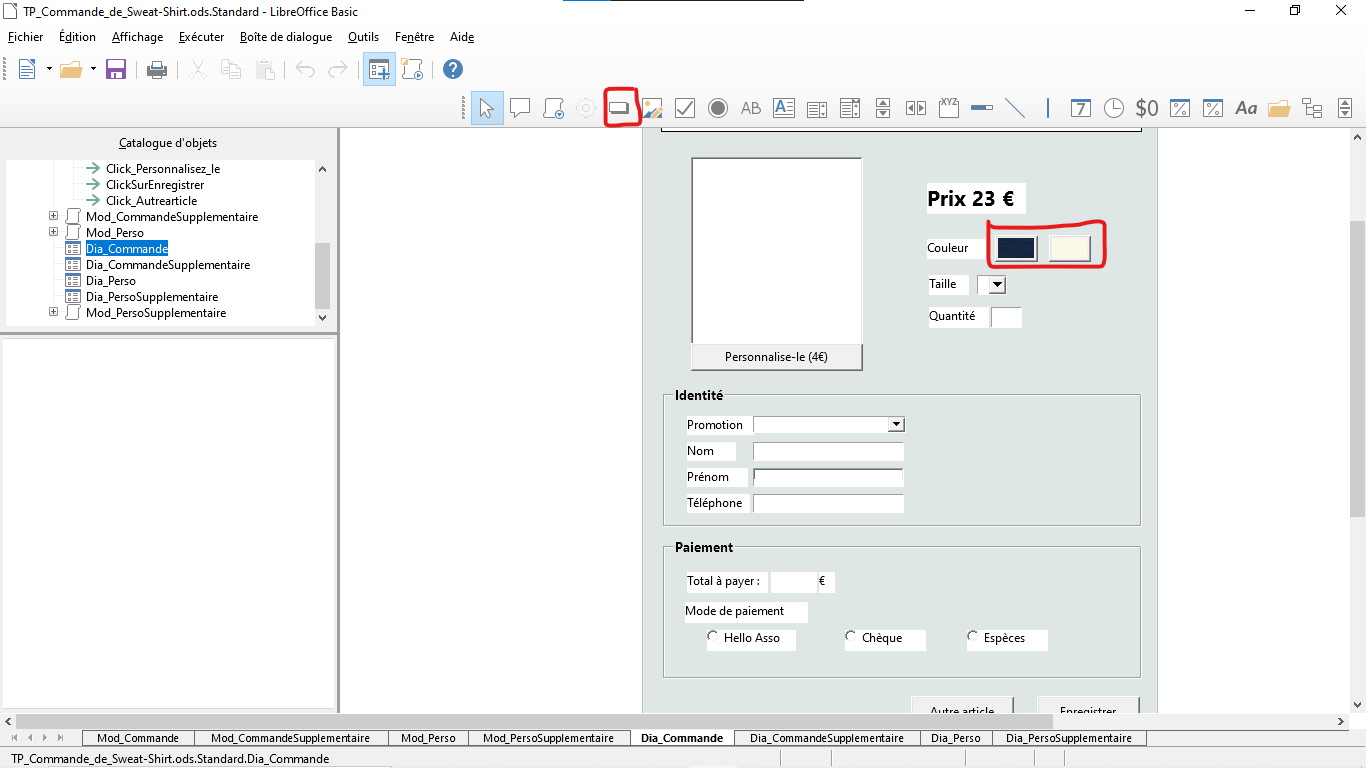1366x768 pixels.
Task: Pick the Combo Box control tool
Action: pos(850,108)
